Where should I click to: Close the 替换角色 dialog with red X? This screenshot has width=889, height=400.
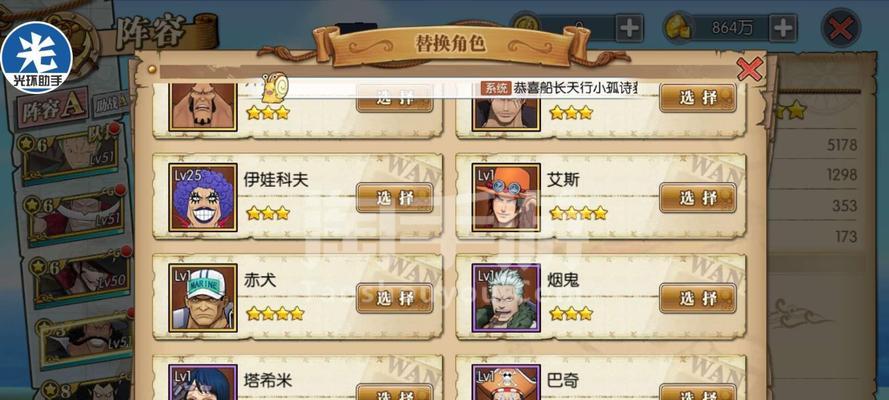click(x=750, y=69)
